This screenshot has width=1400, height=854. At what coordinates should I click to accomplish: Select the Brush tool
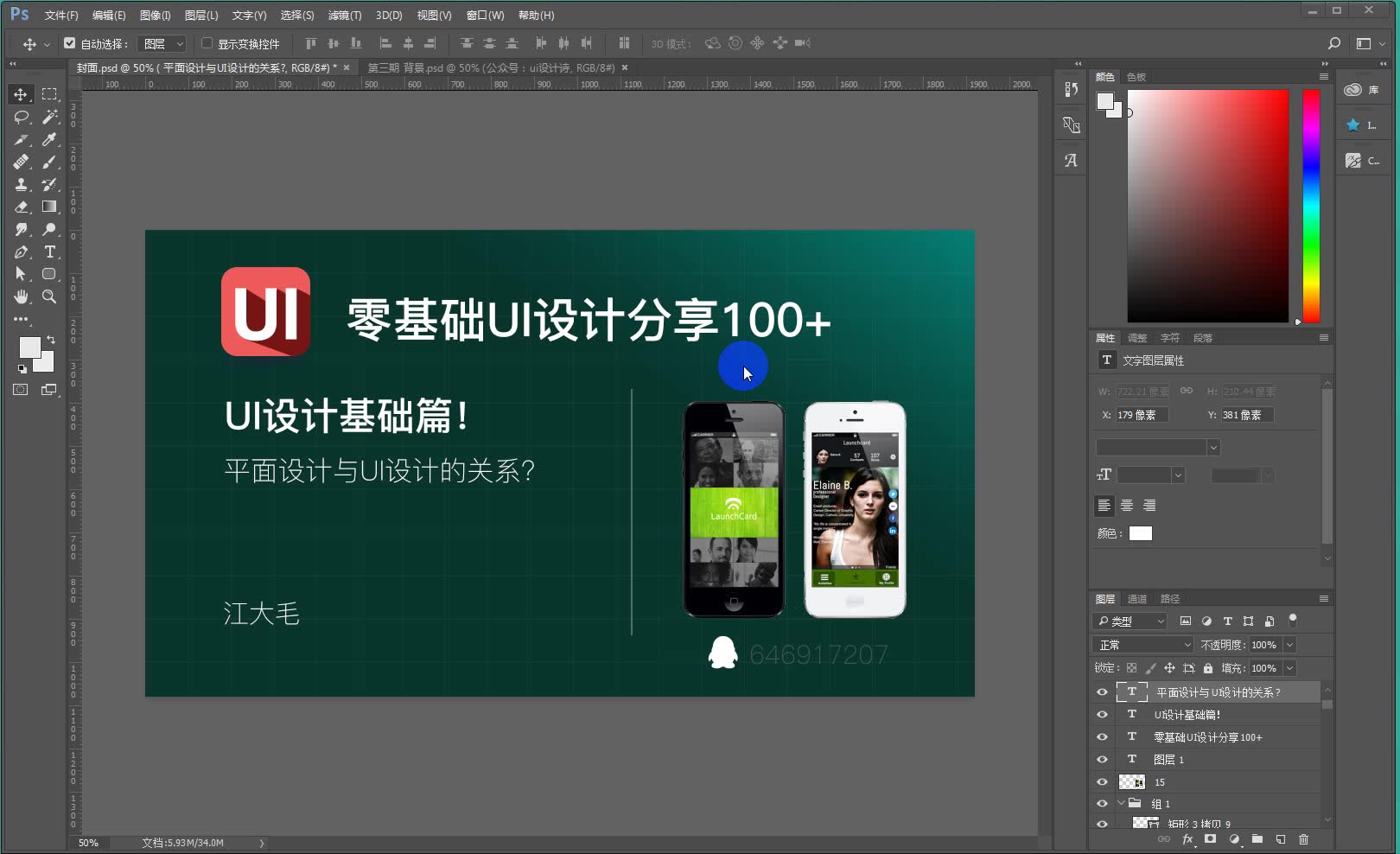coord(49,162)
